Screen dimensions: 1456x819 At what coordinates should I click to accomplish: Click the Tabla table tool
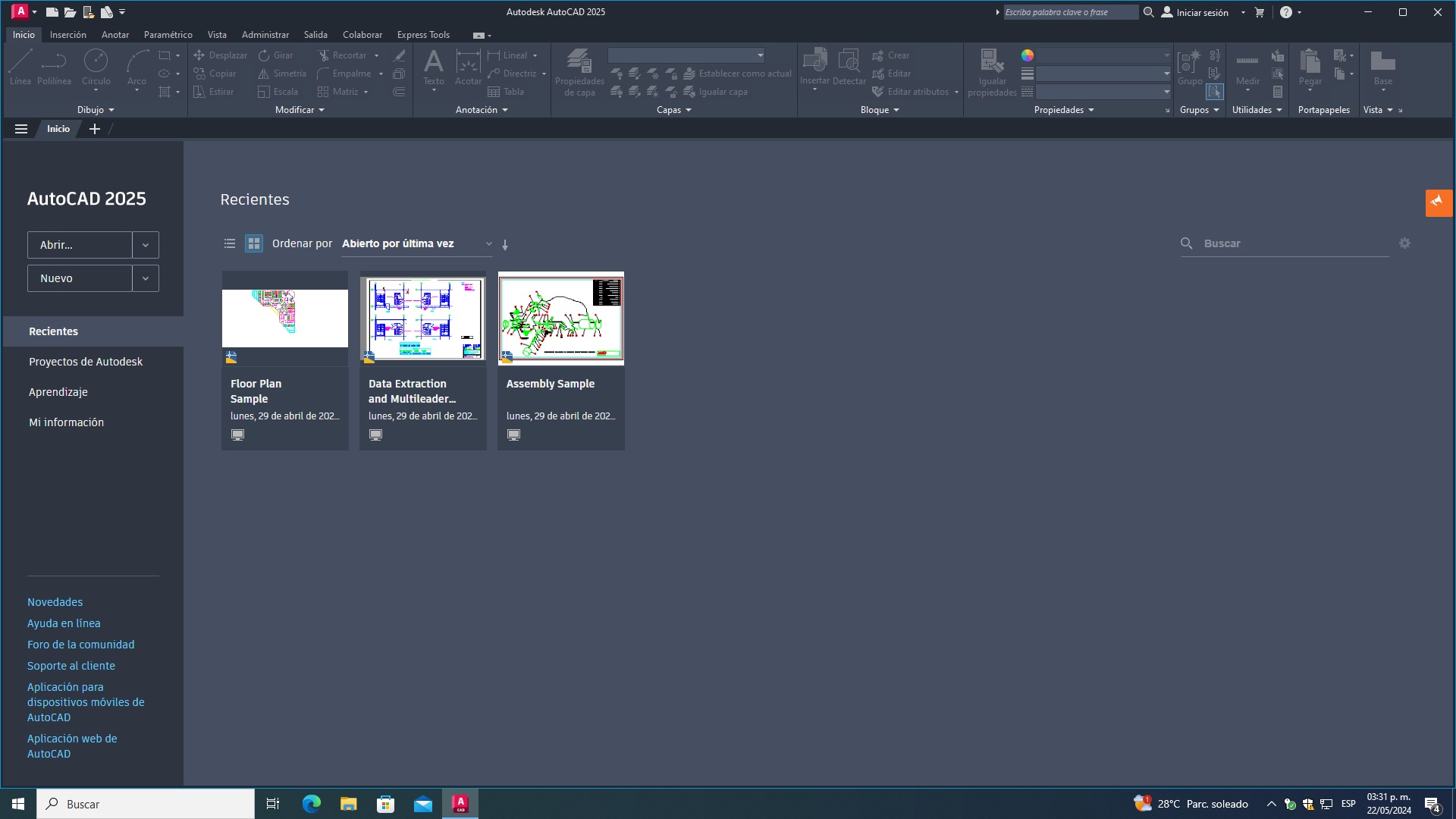click(x=506, y=92)
